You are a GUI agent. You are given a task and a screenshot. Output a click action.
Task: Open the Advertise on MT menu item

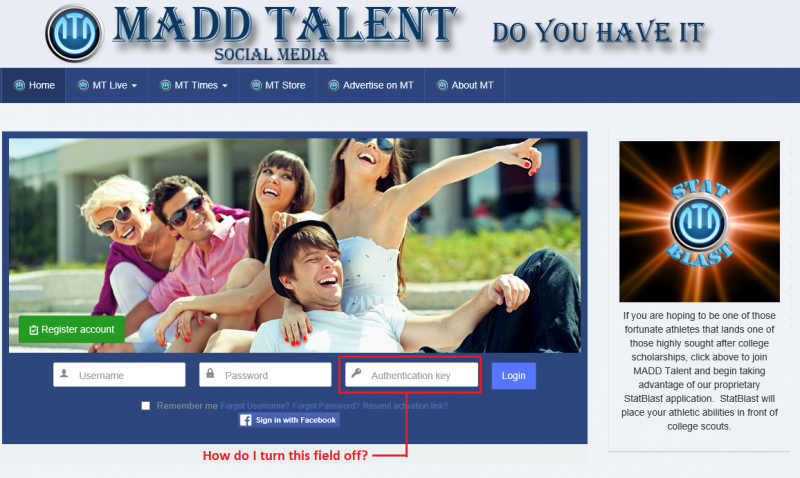(x=370, y=85)
